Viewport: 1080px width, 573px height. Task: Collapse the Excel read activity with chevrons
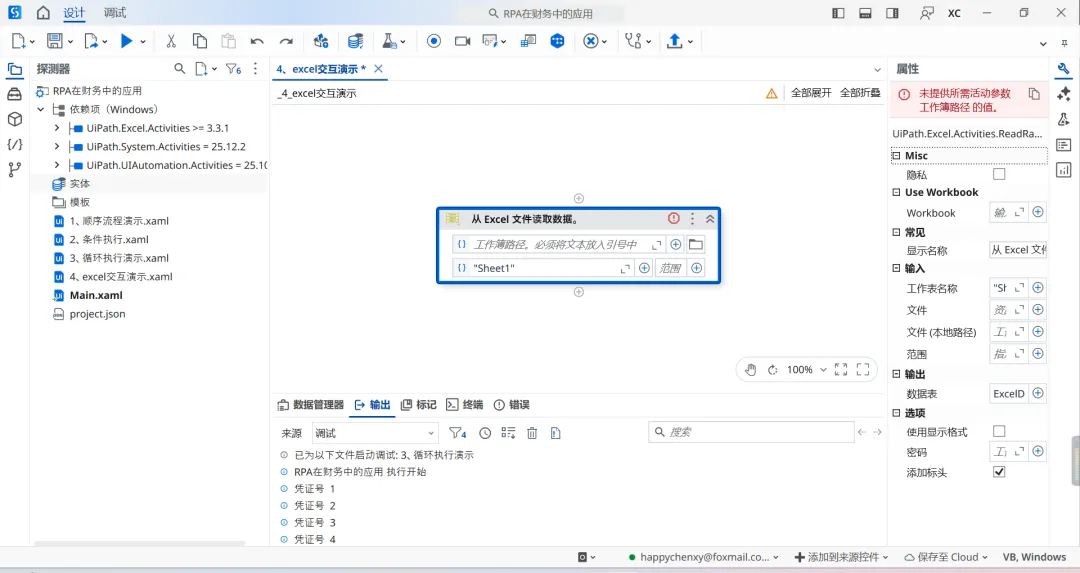coord(710,218)
